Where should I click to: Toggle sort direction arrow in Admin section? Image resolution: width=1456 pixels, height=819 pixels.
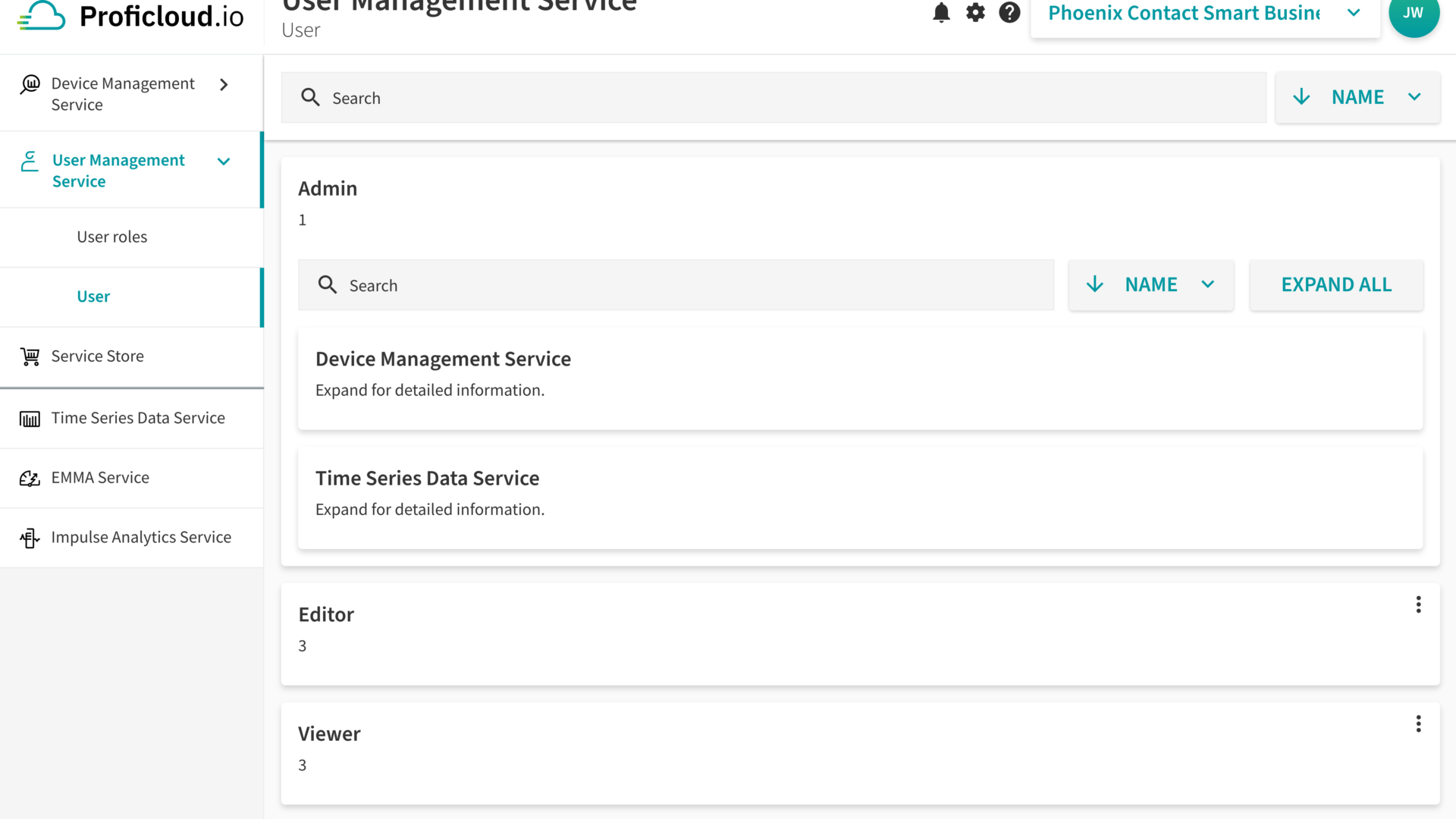1094,284
